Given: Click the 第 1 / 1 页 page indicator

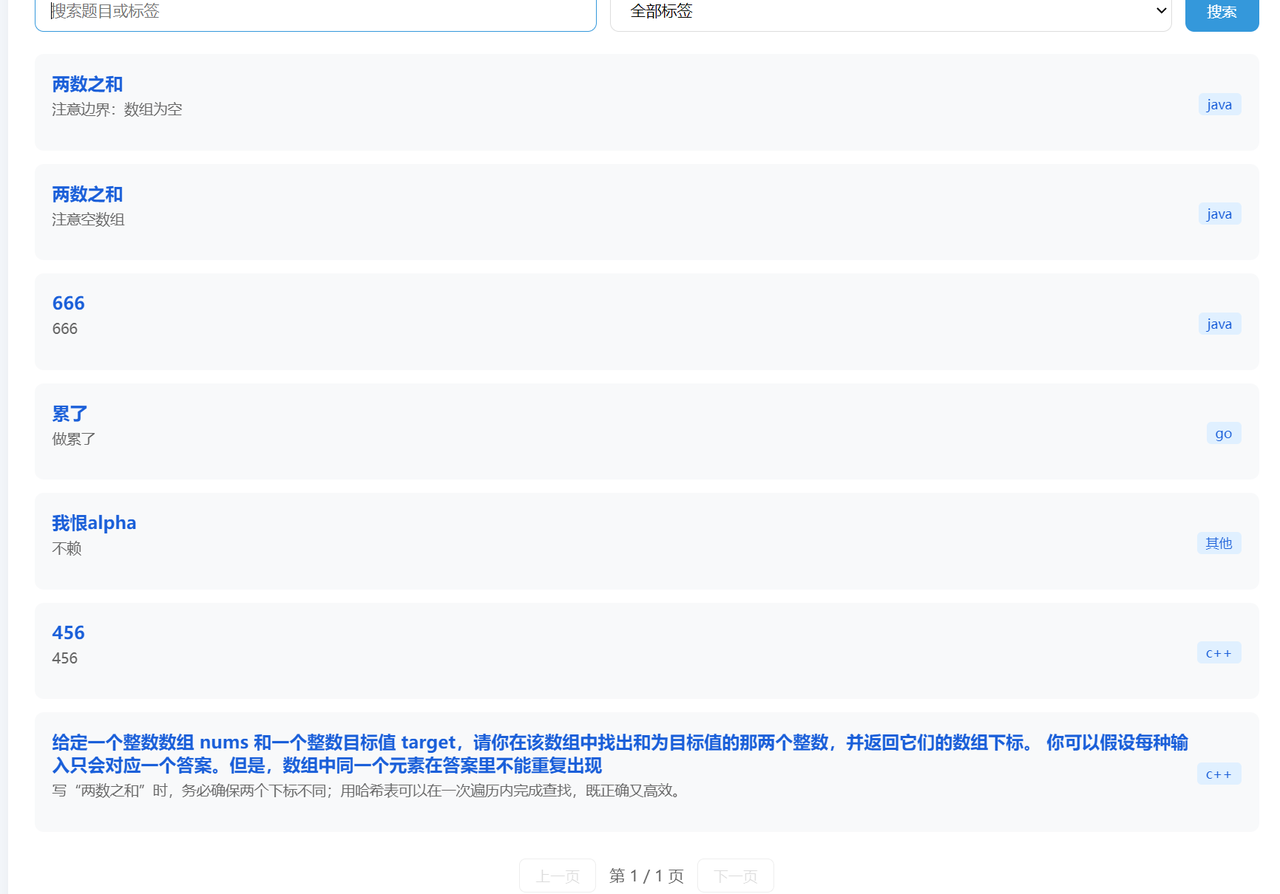Looking at the screenshot, I should 647,876.
